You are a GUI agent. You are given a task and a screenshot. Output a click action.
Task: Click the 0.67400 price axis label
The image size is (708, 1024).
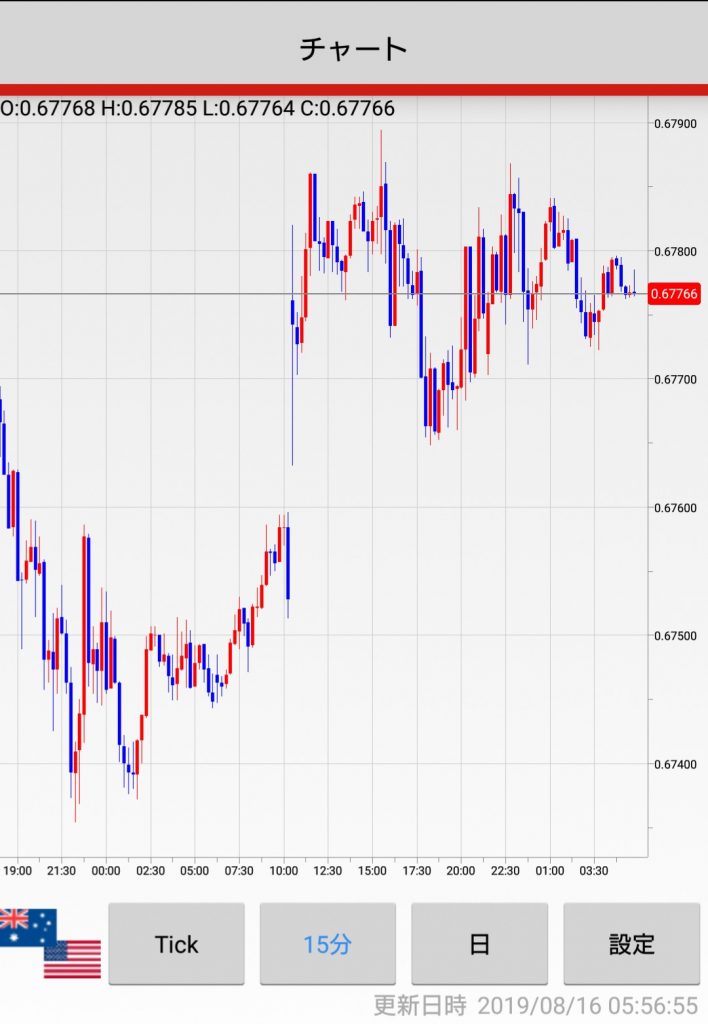click(x=675, y=764)
